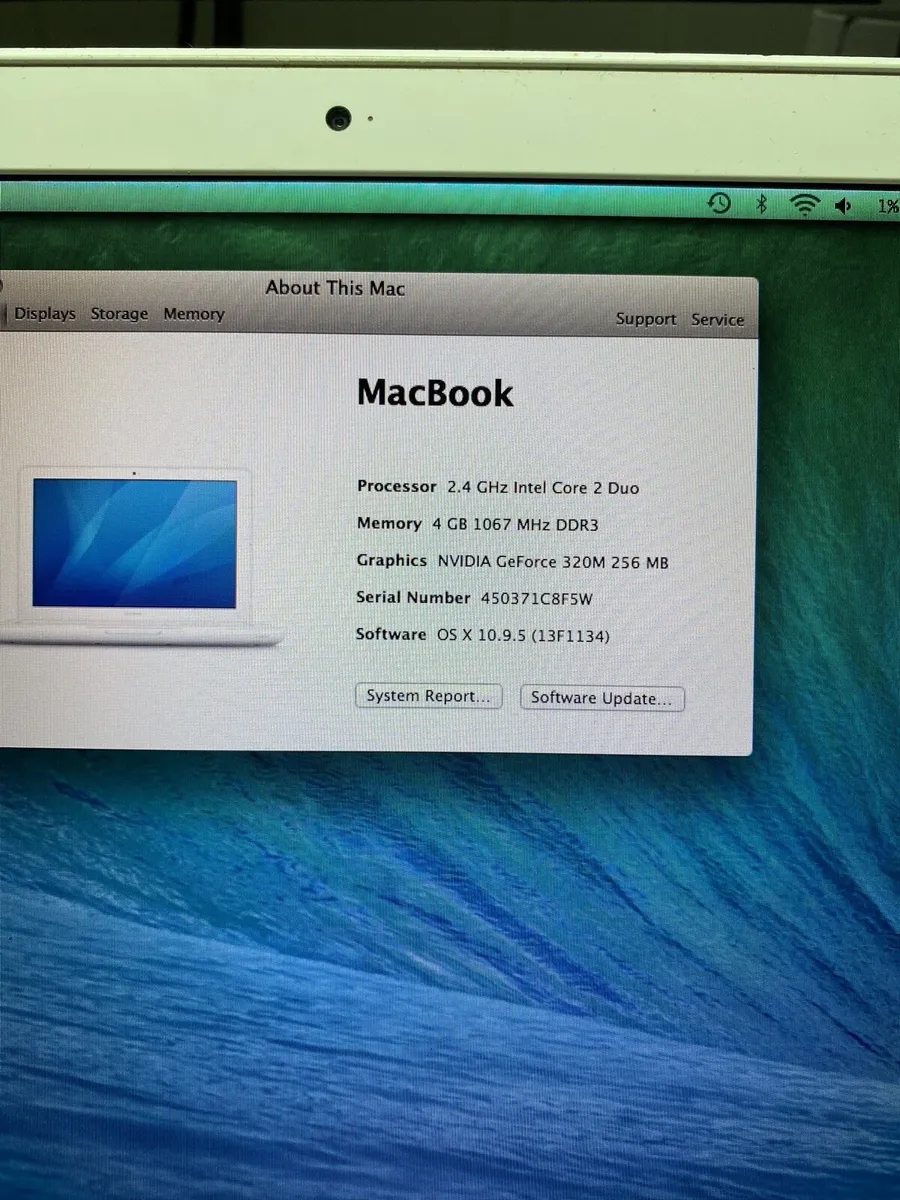Click the System Report button
The height and width of the screenshot is (1200, 900).
coord(428,696)
